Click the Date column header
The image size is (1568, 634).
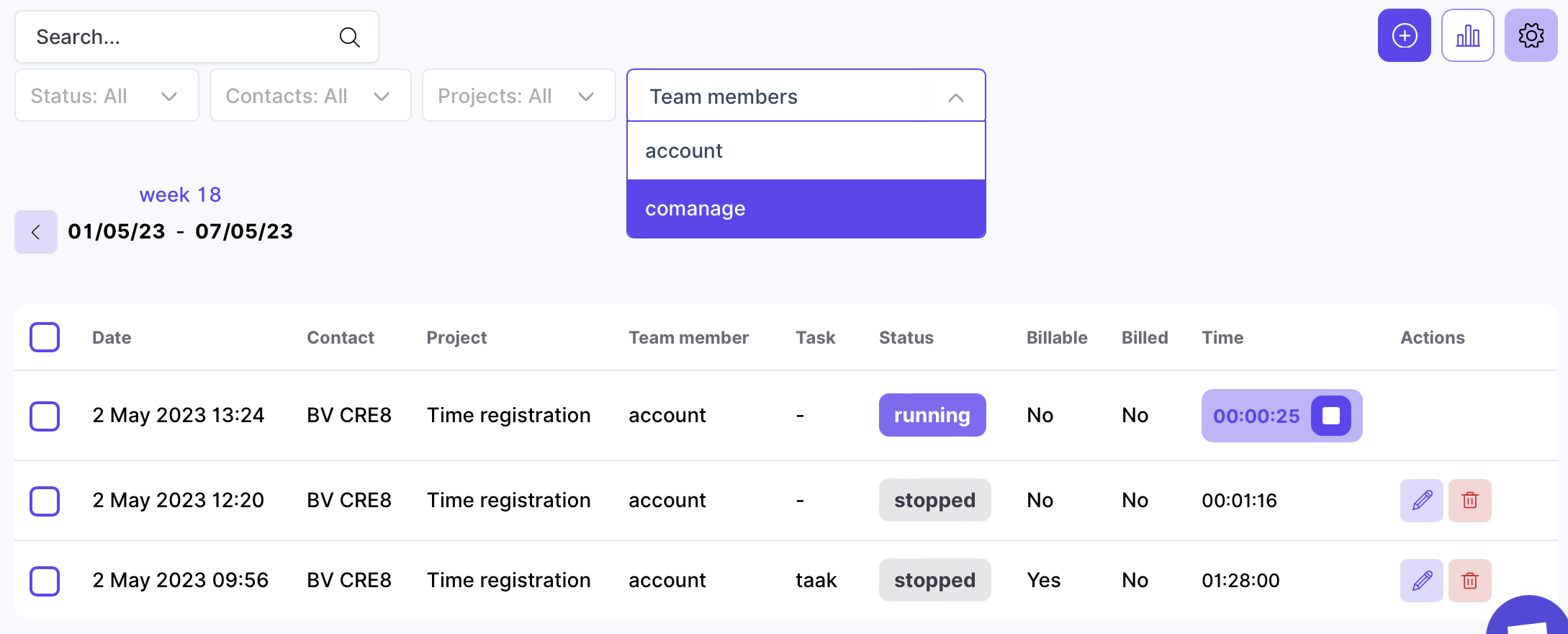[112, 337]
